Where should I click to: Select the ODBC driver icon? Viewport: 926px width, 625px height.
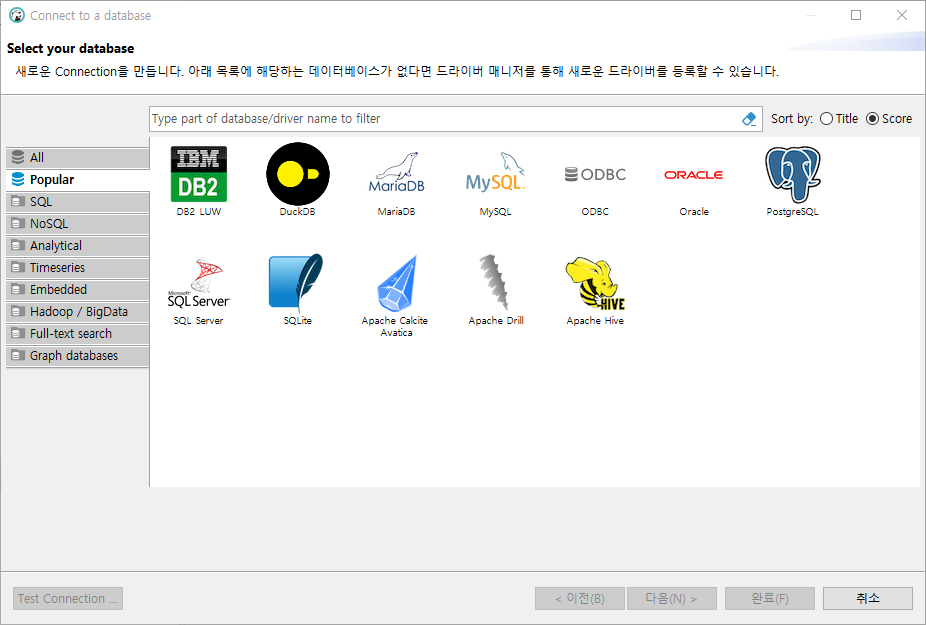595,174
